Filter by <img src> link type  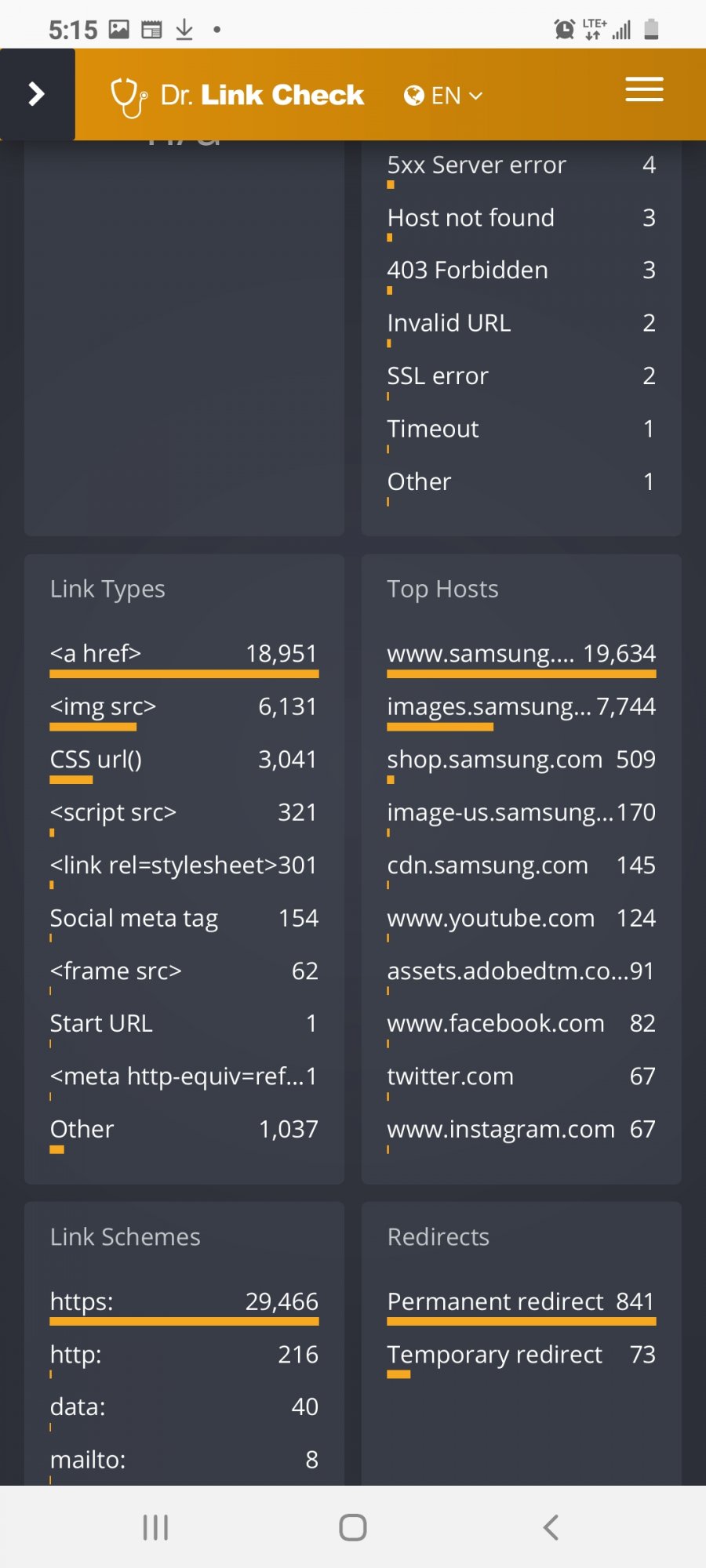(x=184, y=711)
